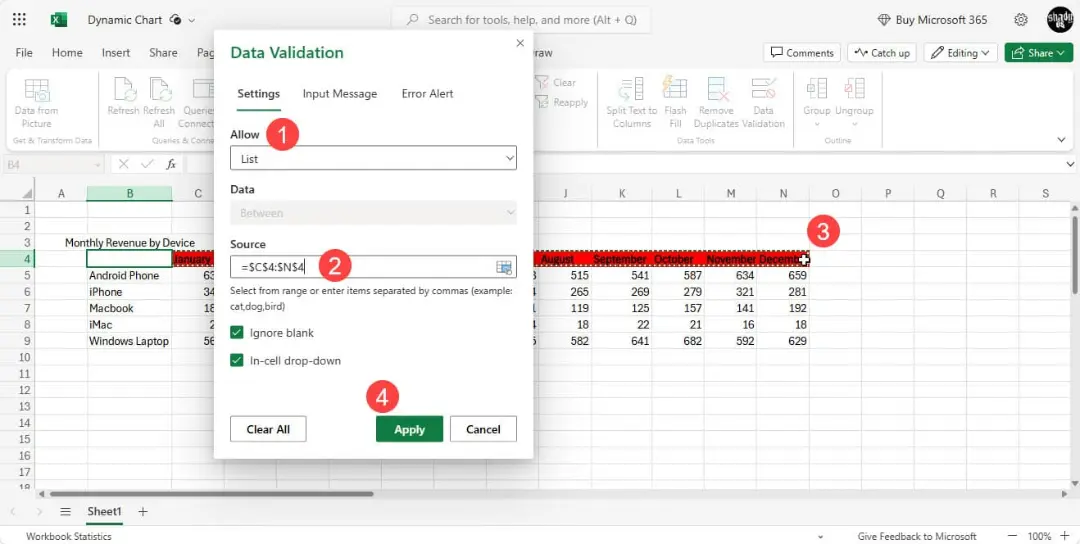Open the Dynamic Chart file name dropdown
This screenshot has height=544, width=1080.
pos(191,20)
